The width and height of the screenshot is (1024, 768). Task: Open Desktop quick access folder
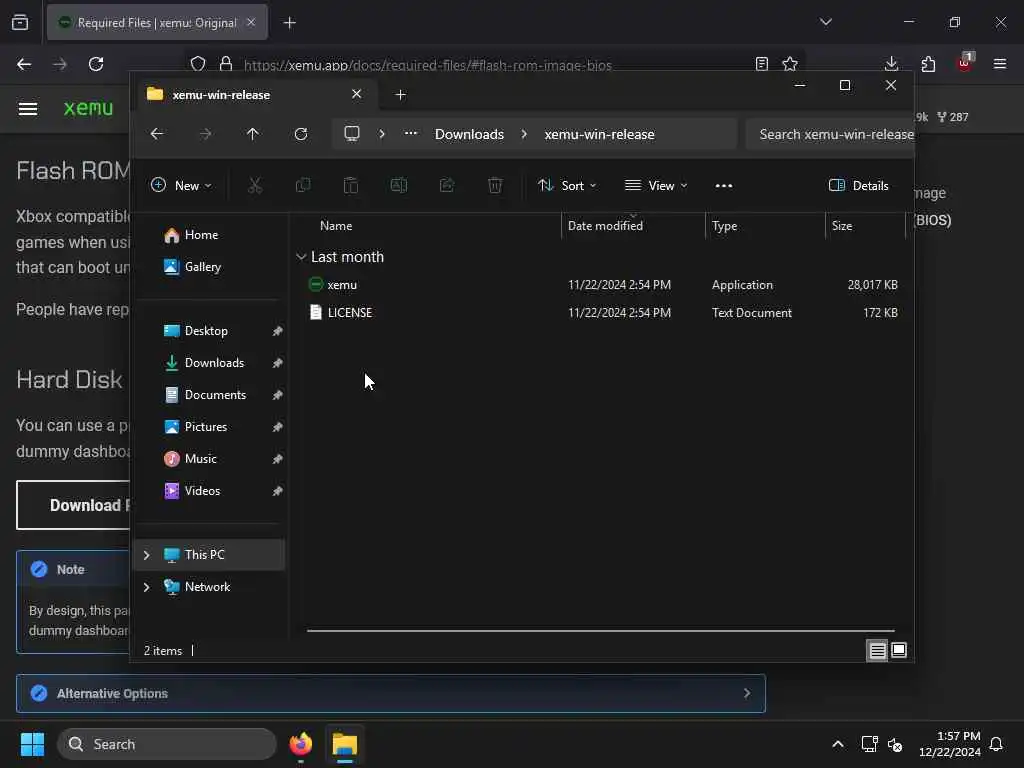(x=209, y=331)
